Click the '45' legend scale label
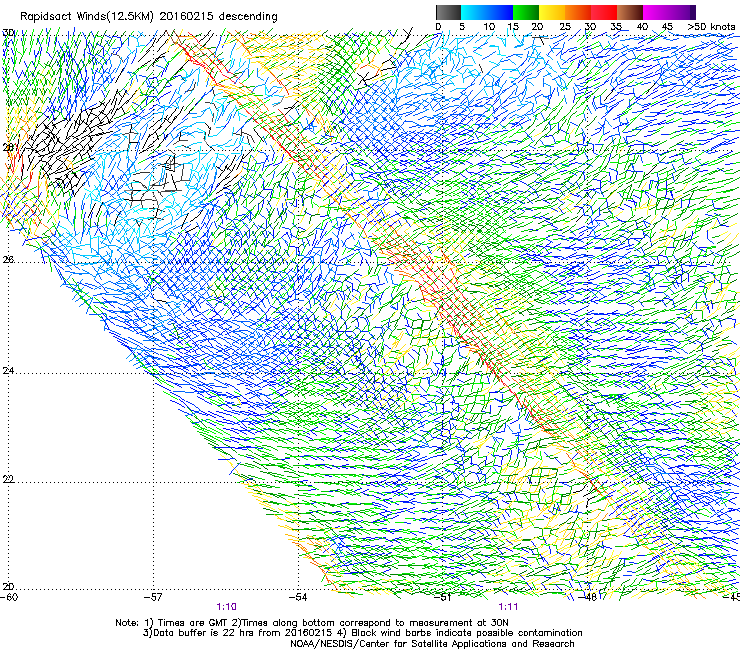This screenshot has height=650, width=740. click(667, 26)
